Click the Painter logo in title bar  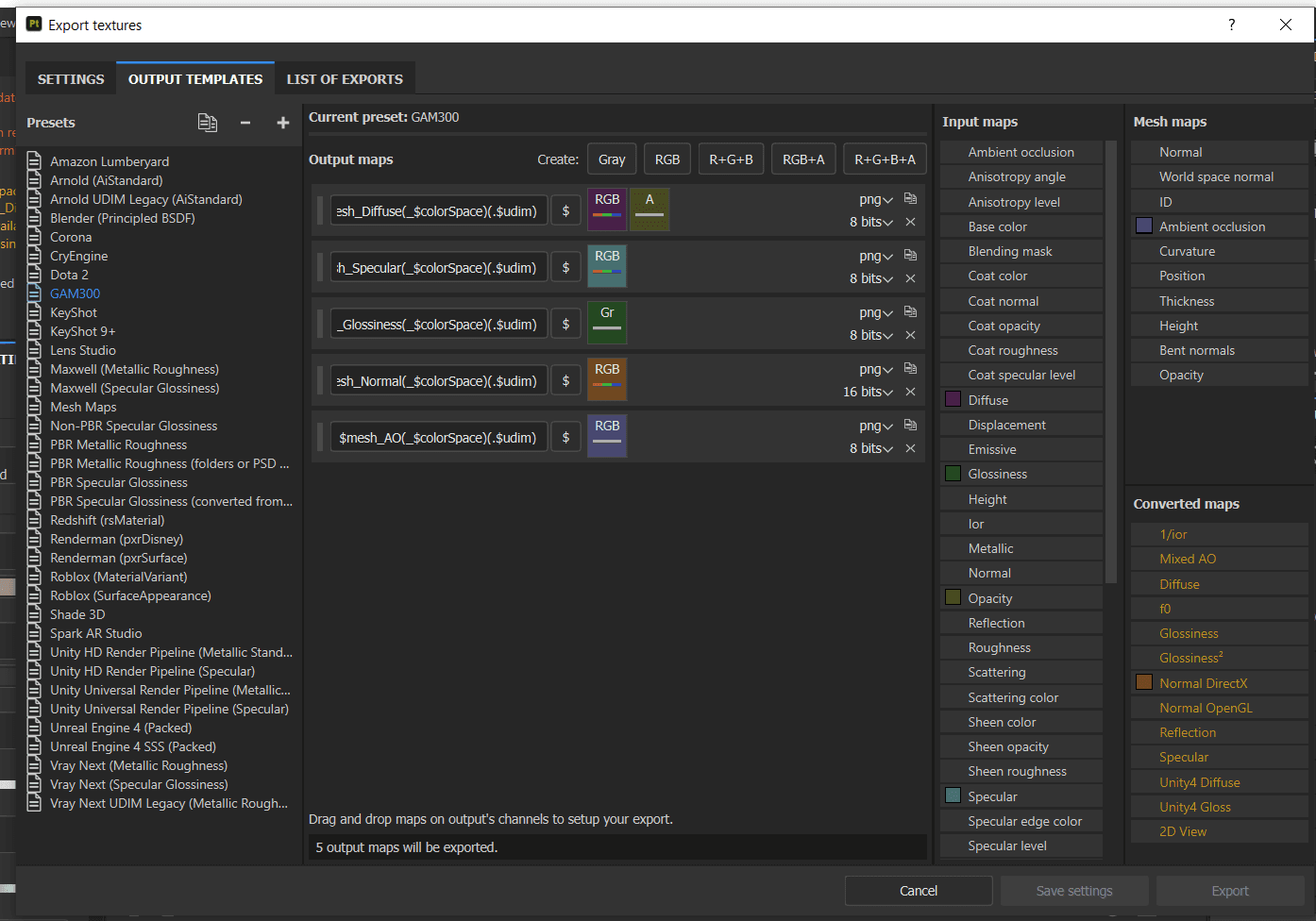pyautogui.click(x=34, y=25)
